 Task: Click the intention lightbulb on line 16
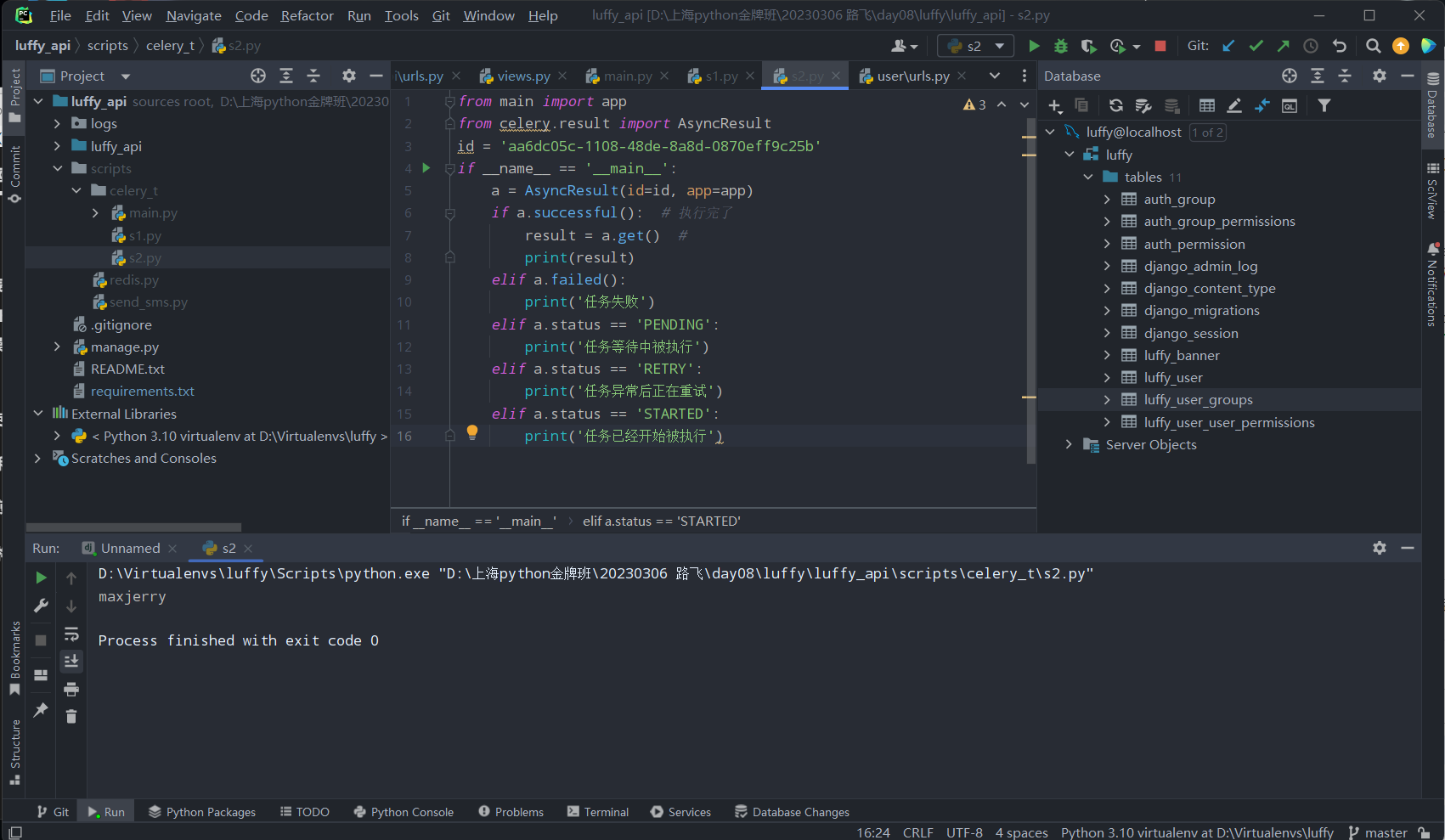click(472, 432)
